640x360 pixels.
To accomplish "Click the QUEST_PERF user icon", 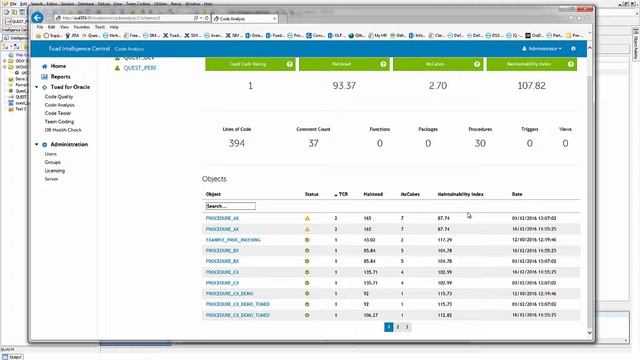I will tap(117, 68).
